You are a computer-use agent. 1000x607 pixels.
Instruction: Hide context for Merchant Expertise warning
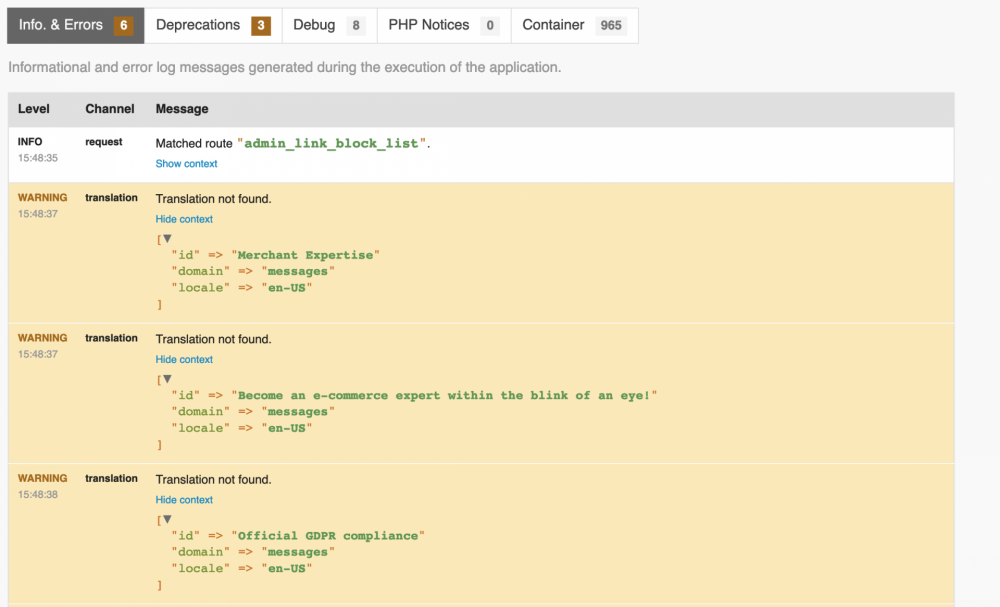pyautogui.click(x=184, y=219)
